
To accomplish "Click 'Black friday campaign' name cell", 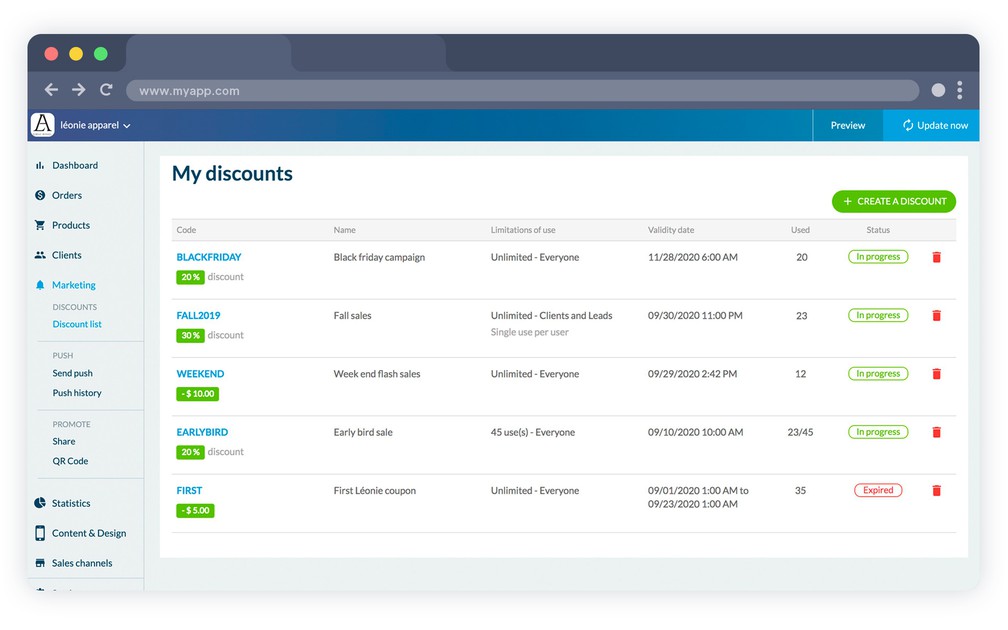I will [379, 257].
